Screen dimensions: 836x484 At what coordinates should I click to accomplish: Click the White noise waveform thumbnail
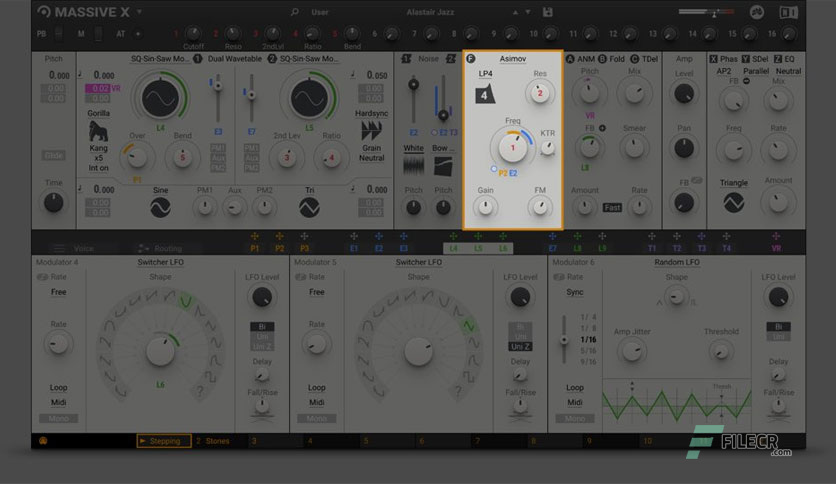(413, 166)
